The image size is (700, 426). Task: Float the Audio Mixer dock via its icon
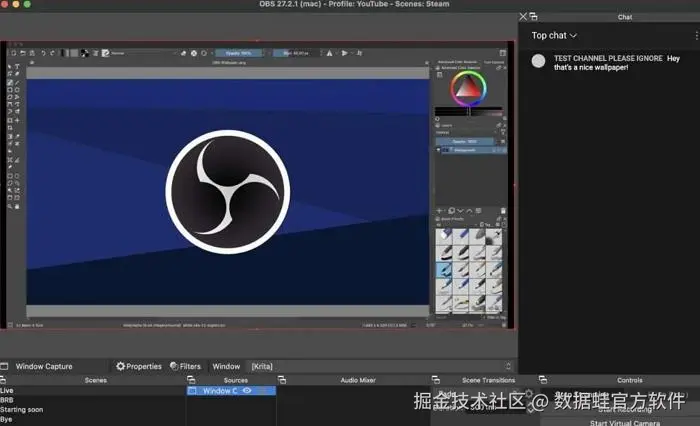point(282,380)
